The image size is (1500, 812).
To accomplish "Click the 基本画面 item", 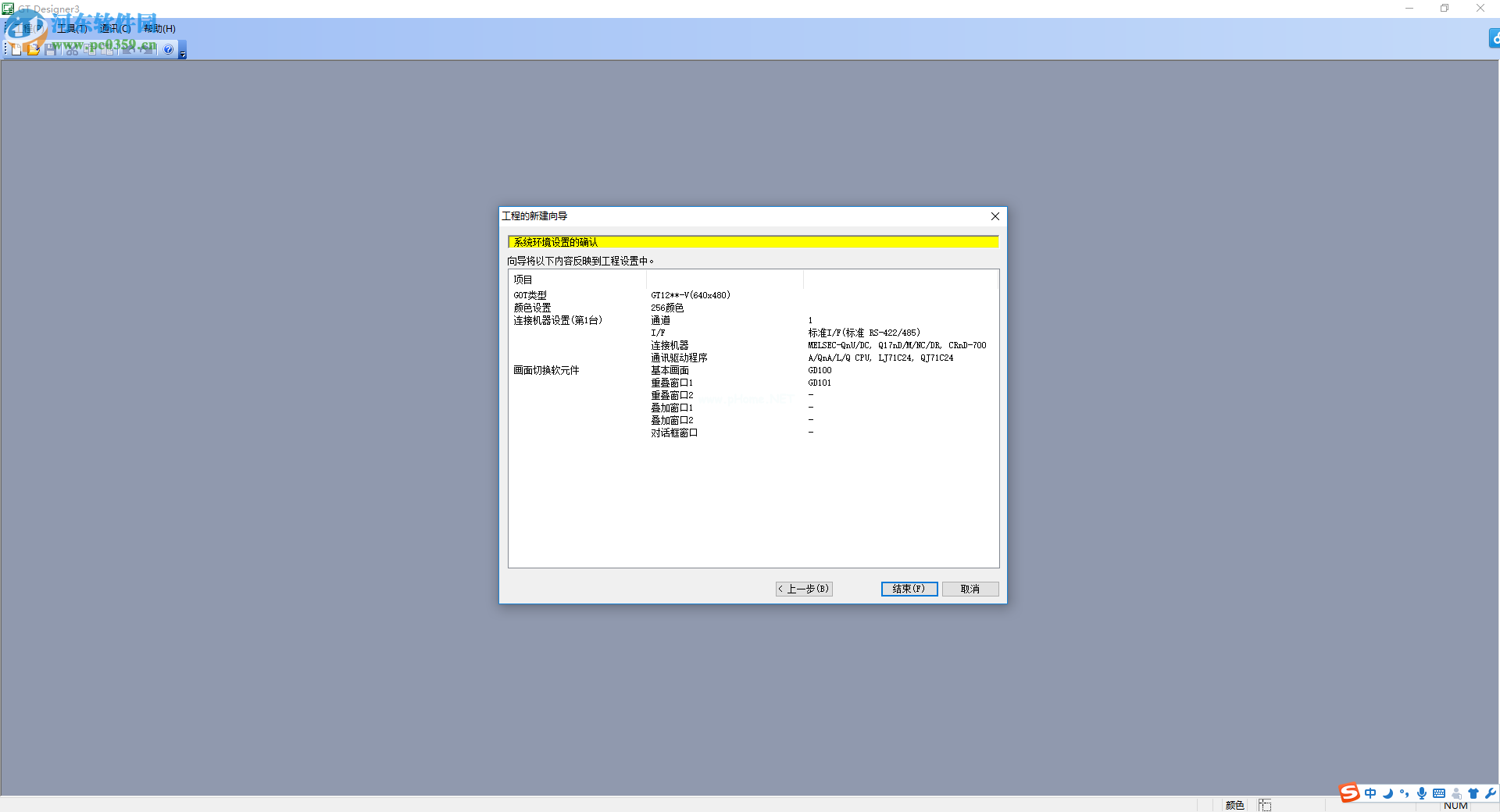I will point(670,370).
